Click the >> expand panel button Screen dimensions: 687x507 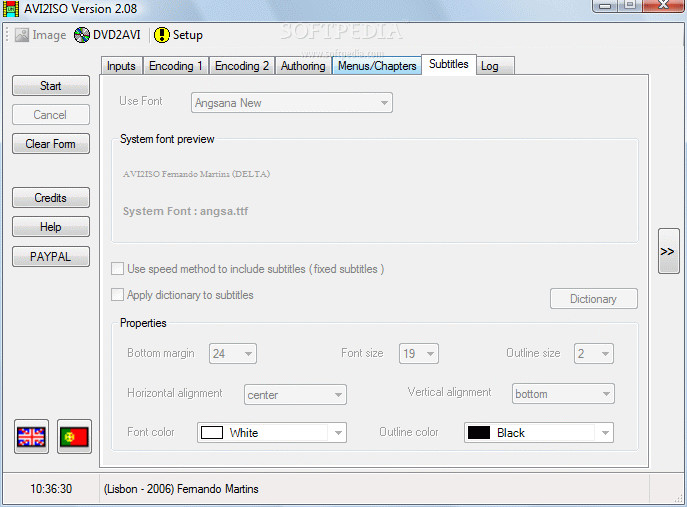(x=669, y=251)
